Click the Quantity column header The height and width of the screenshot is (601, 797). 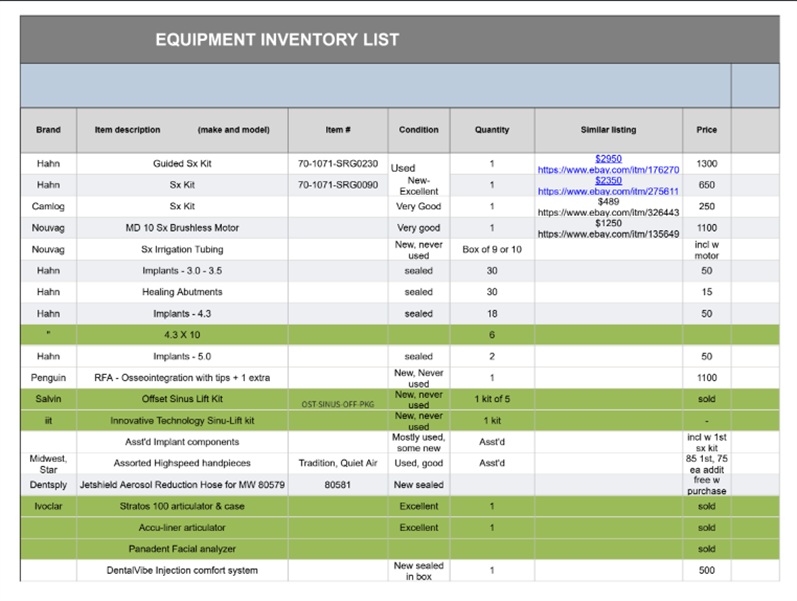point(491,130)
